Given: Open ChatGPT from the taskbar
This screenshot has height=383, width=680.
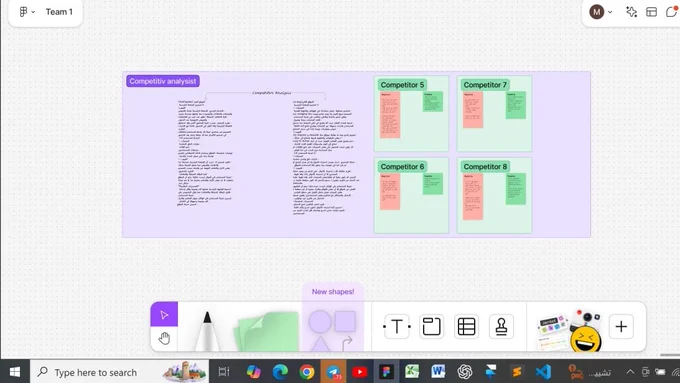Looking at the screenshot, I should pos(465,372).
